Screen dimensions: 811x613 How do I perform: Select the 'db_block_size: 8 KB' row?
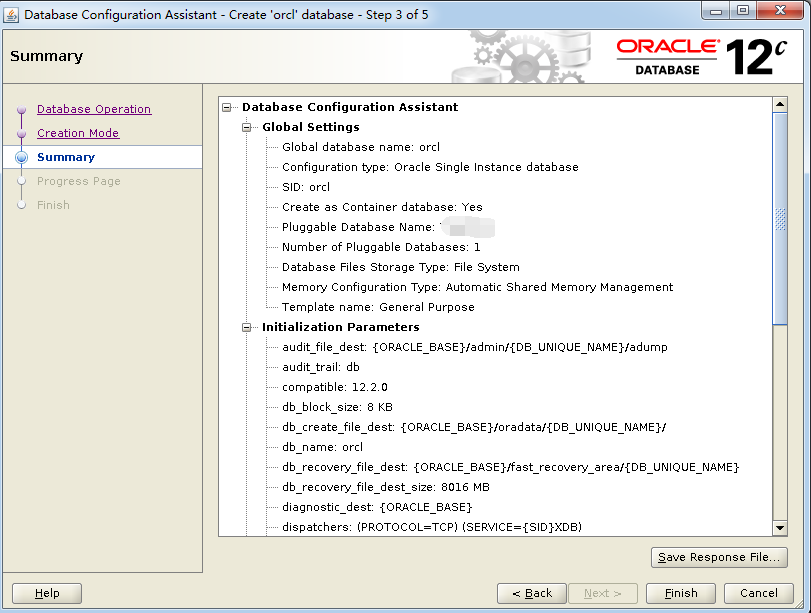click(x=337, y=407)
